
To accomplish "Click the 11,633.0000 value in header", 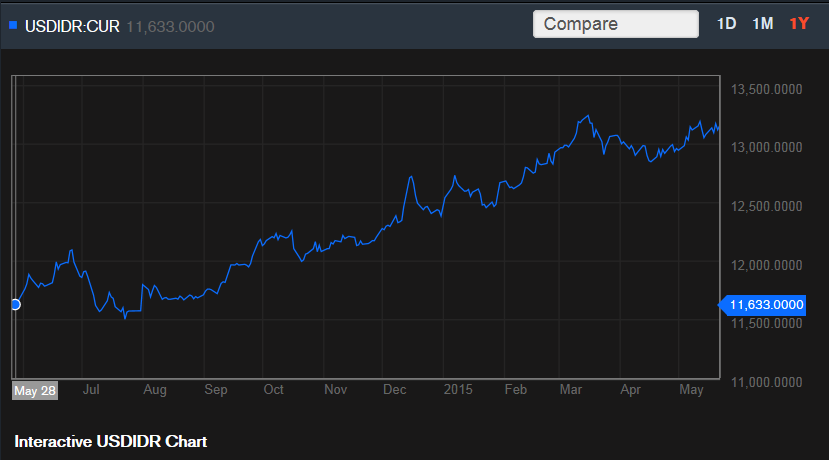I will [x=170, y=26].
